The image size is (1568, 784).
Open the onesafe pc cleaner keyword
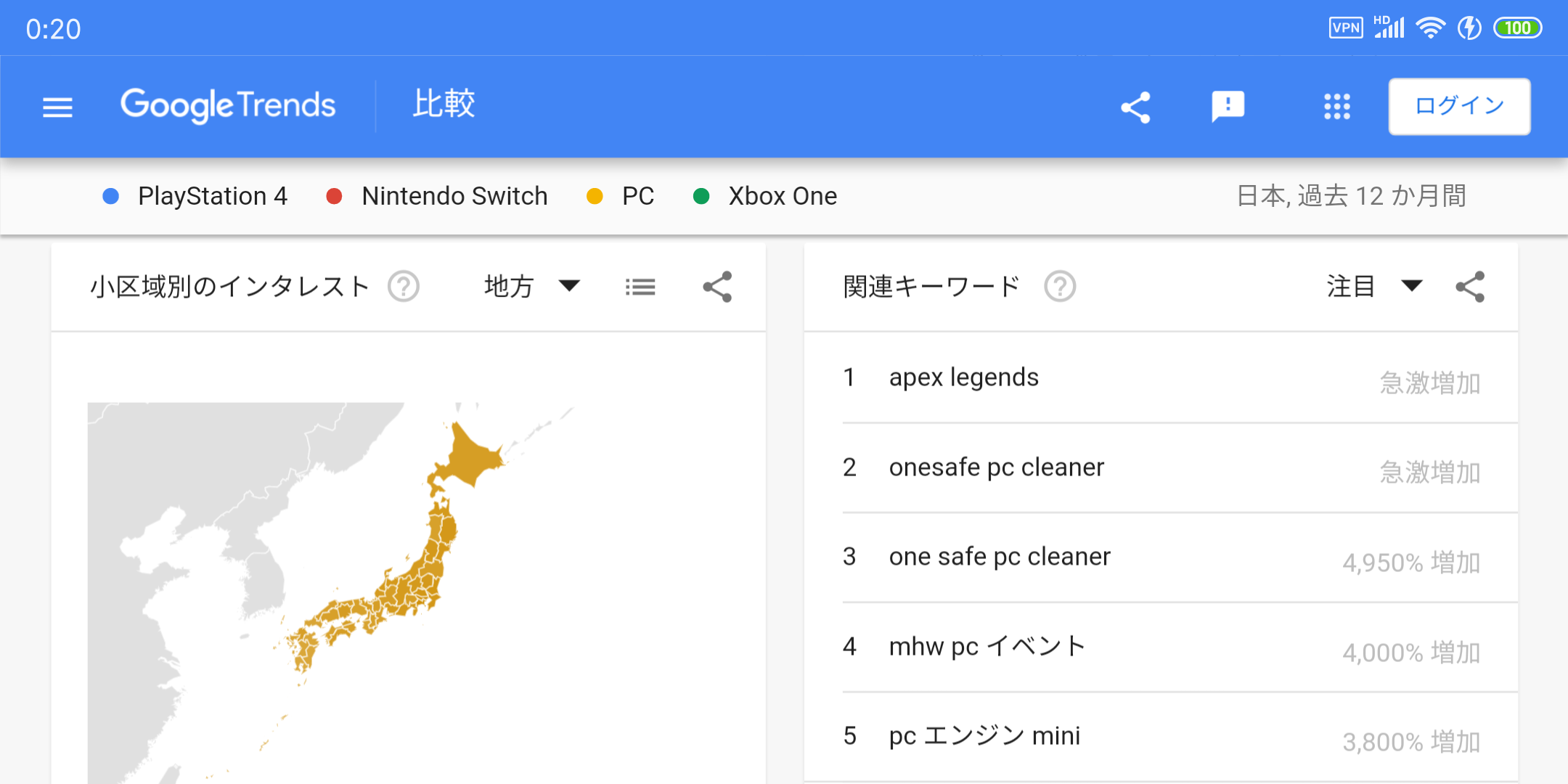click(x=996, y=467)
